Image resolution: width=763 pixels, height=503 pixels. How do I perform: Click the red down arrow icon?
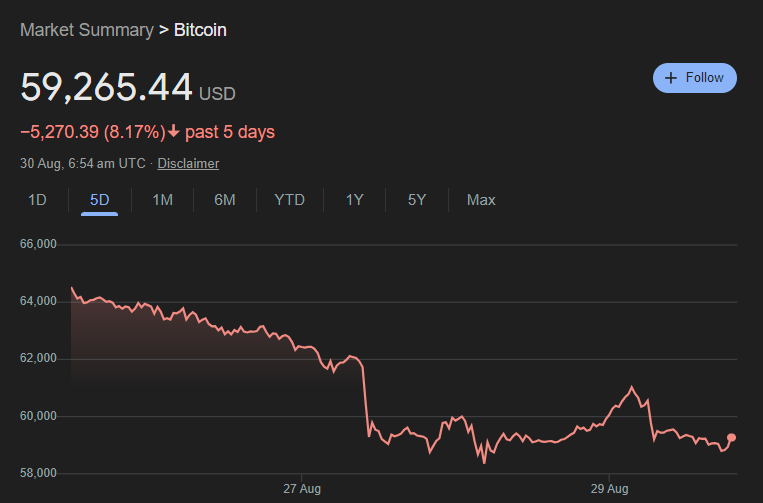(174, 132)
